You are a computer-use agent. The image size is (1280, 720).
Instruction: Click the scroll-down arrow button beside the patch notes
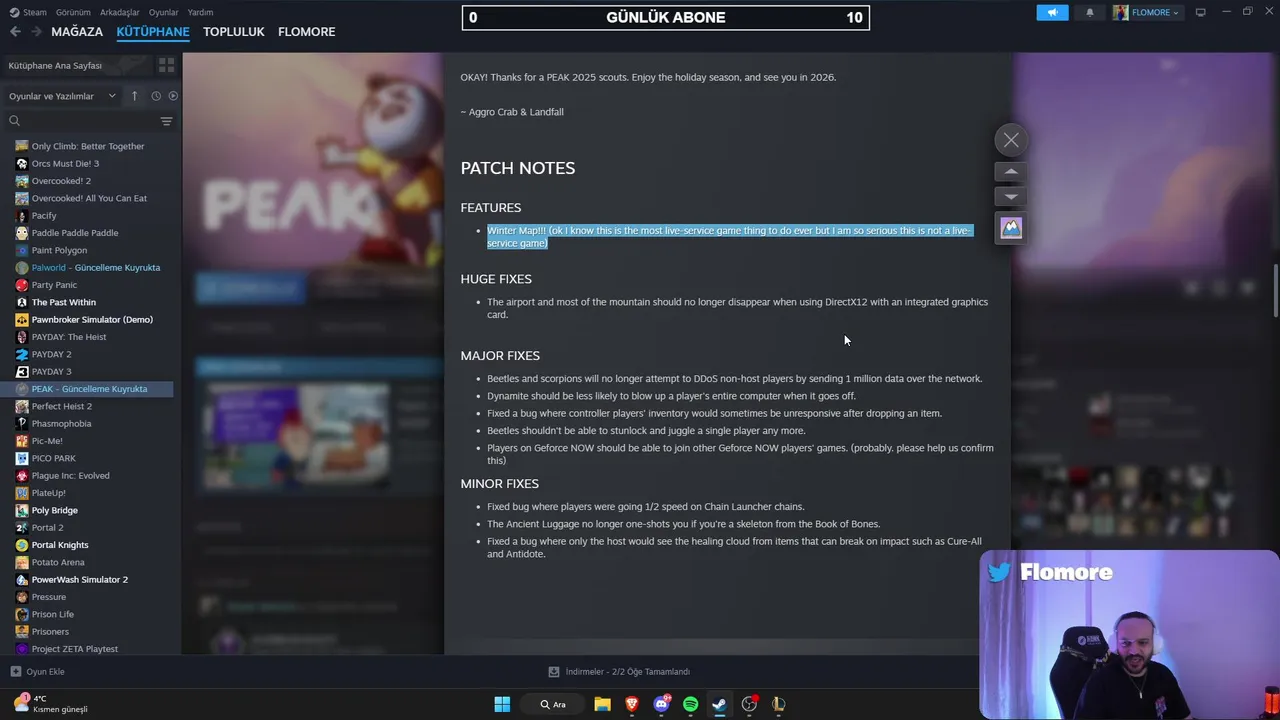point(1011,197)
